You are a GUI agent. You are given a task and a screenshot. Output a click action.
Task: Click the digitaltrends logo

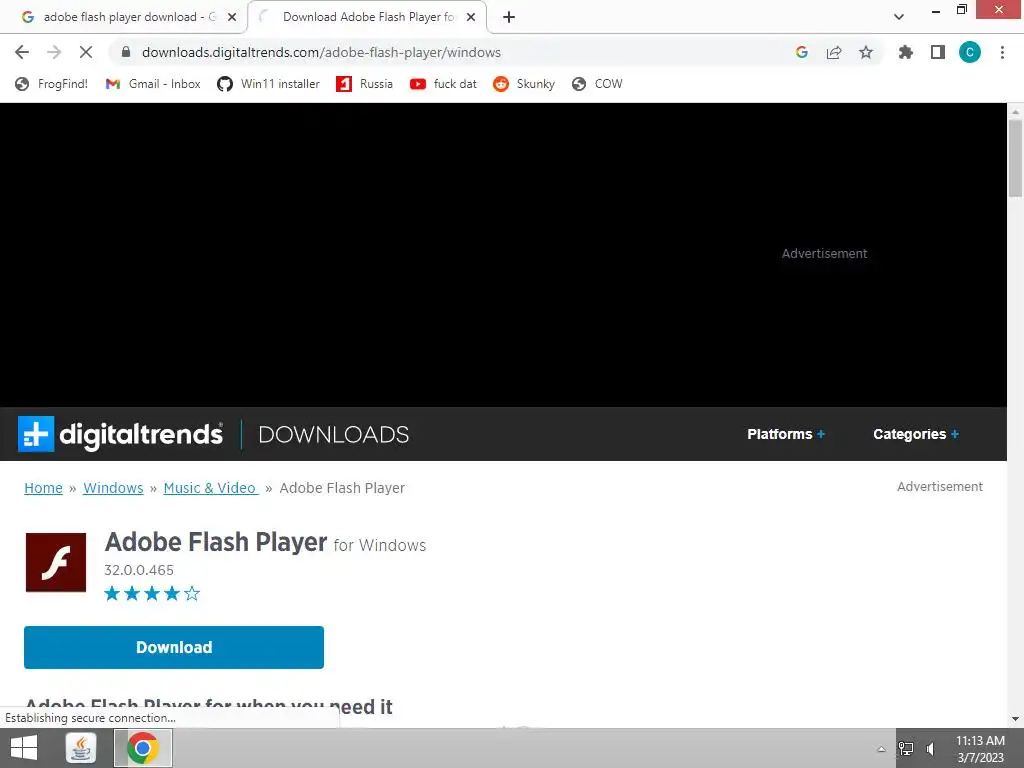120,434
